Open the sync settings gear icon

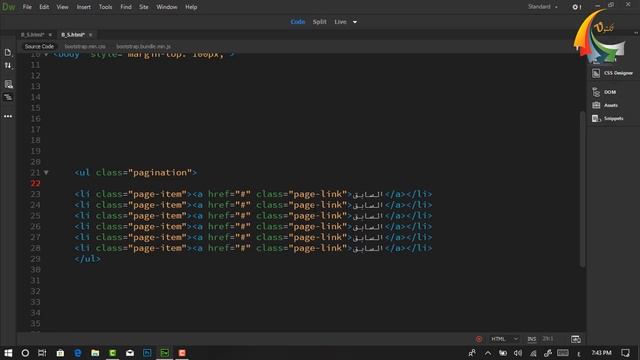click(x=576, y=7)
